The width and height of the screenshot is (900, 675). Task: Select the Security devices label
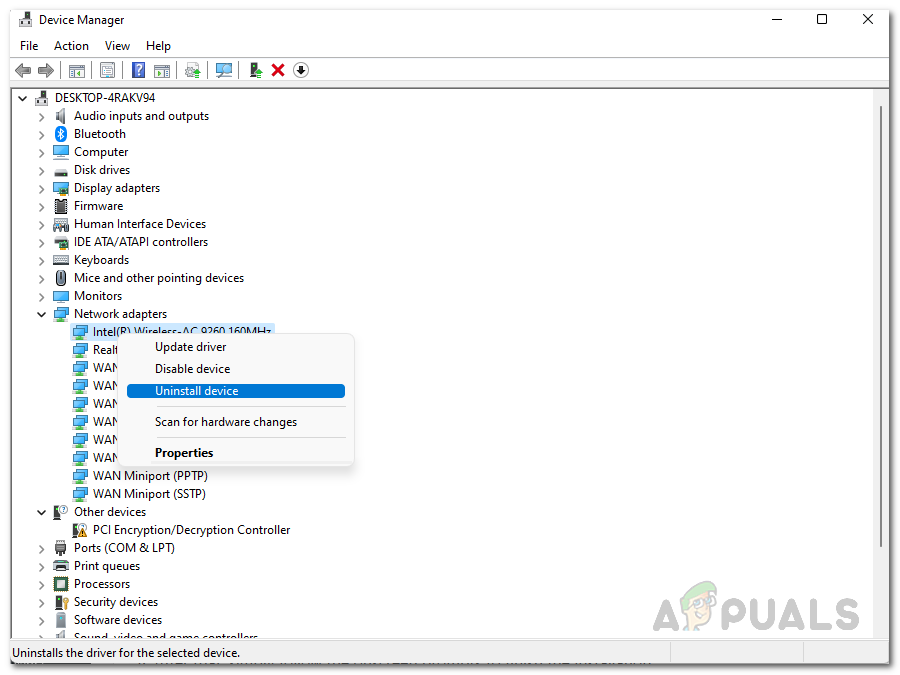point(116,602)
